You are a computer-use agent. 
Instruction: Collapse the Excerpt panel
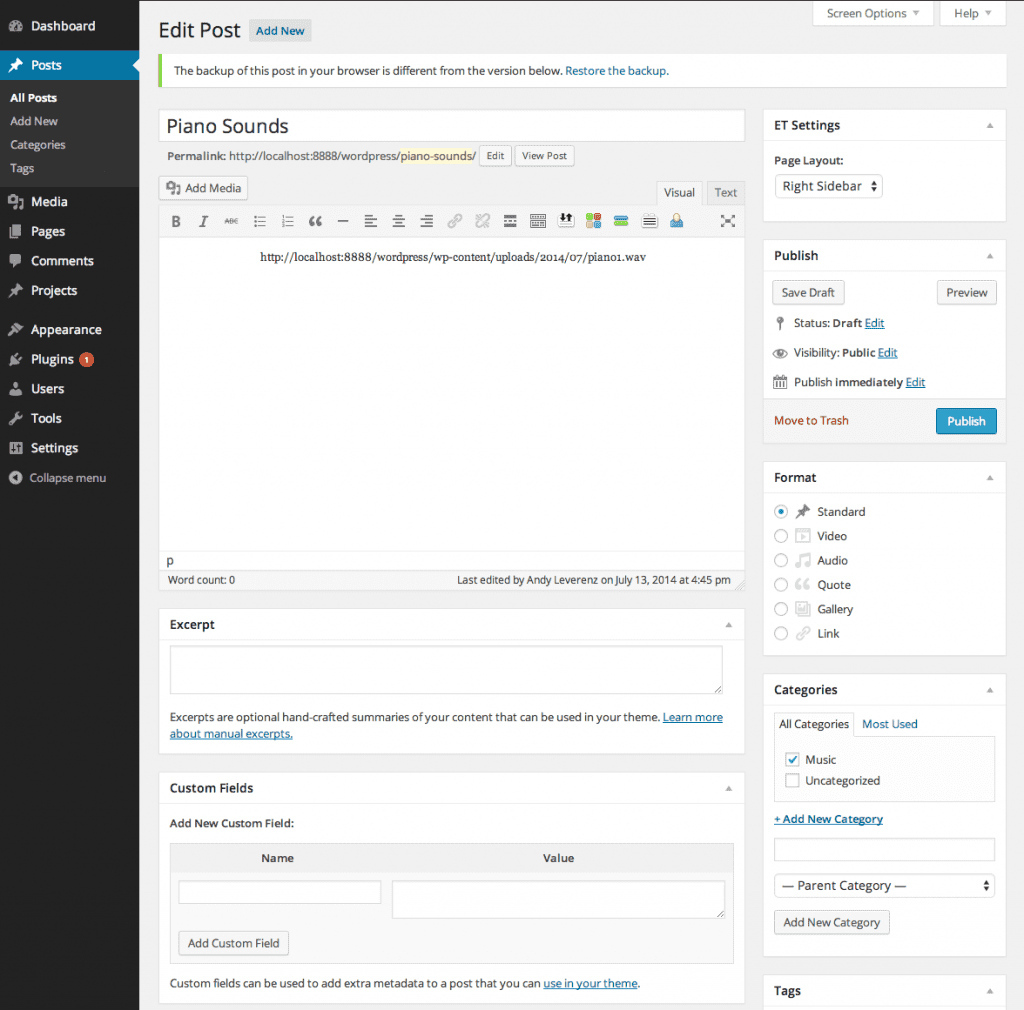[729, 624]
